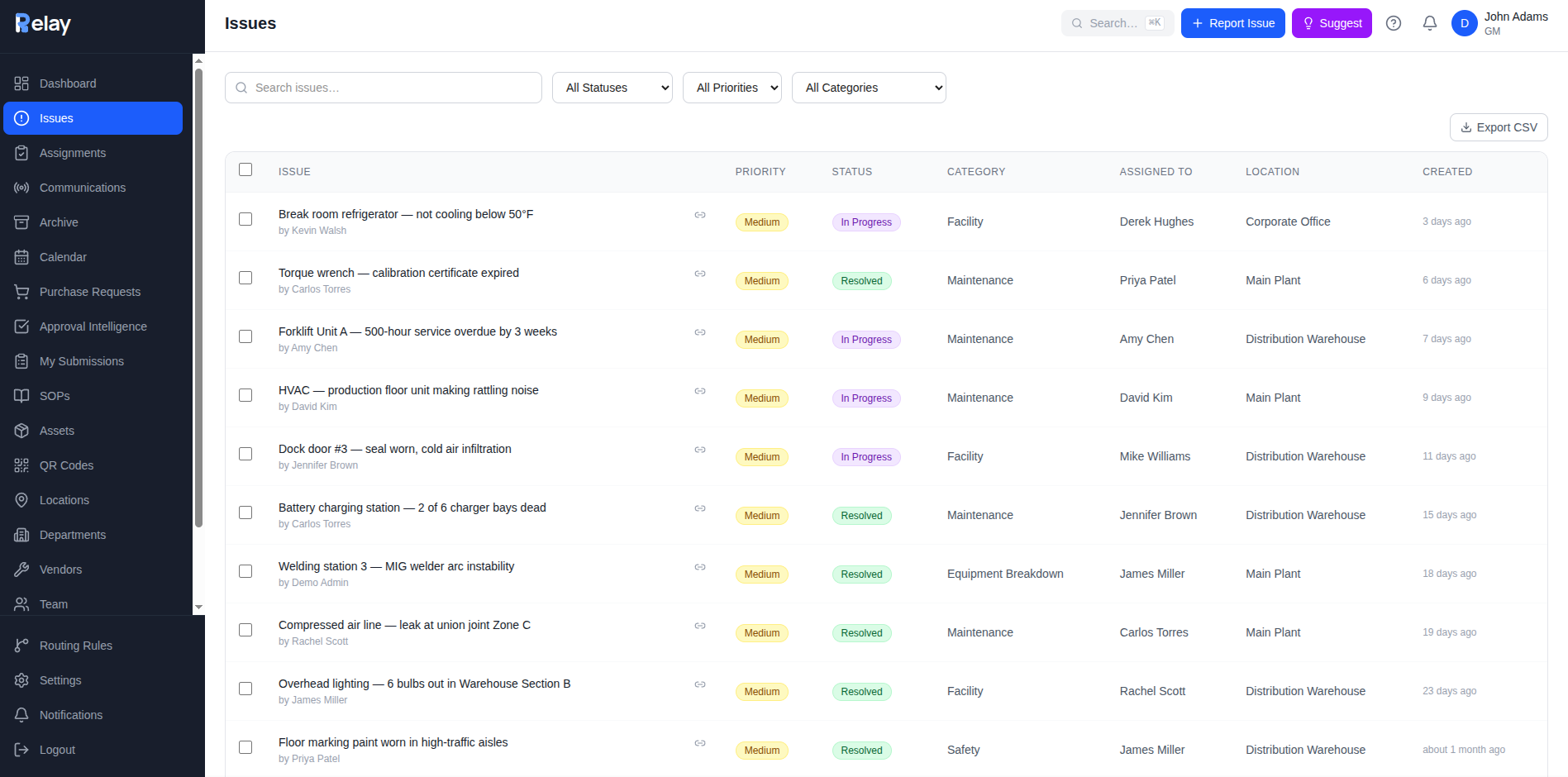Click the Relay logo
1568x777 pixels.
[x=43, y=24]
